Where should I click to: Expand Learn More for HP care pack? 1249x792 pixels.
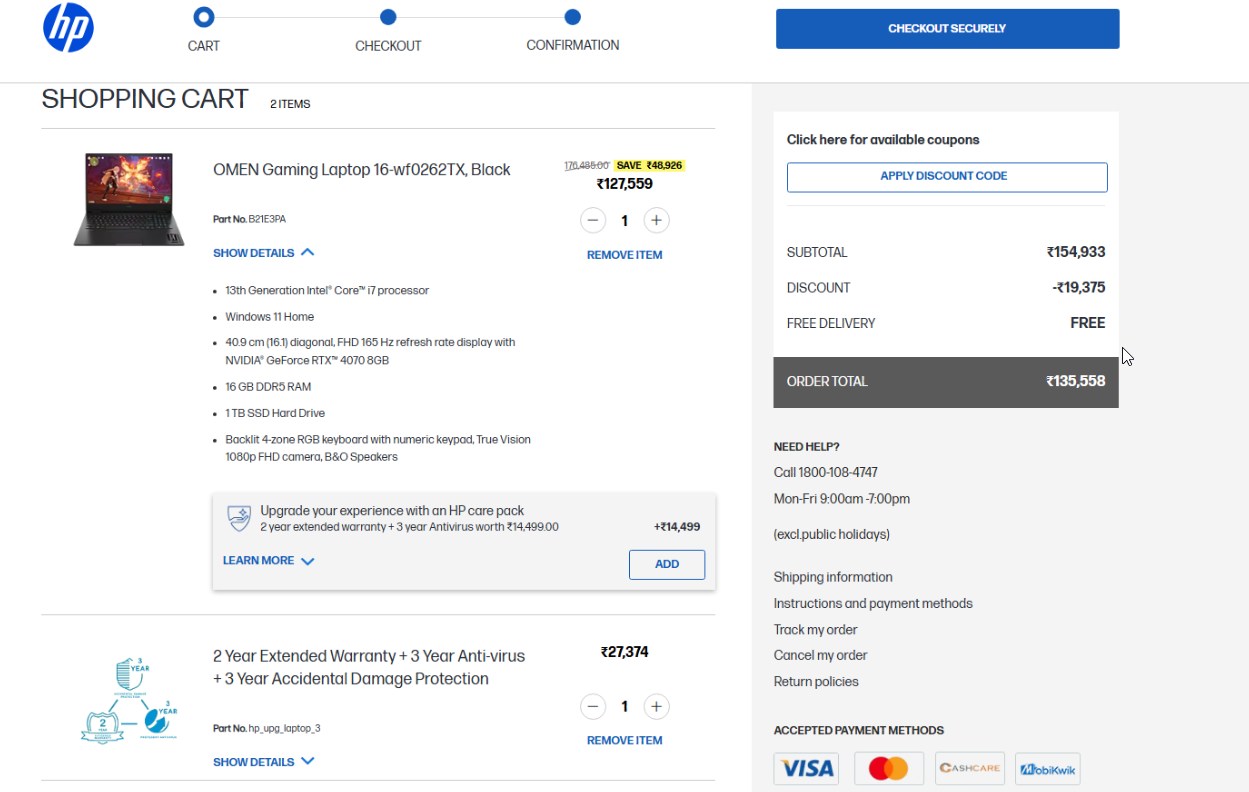tap(268, 561)
